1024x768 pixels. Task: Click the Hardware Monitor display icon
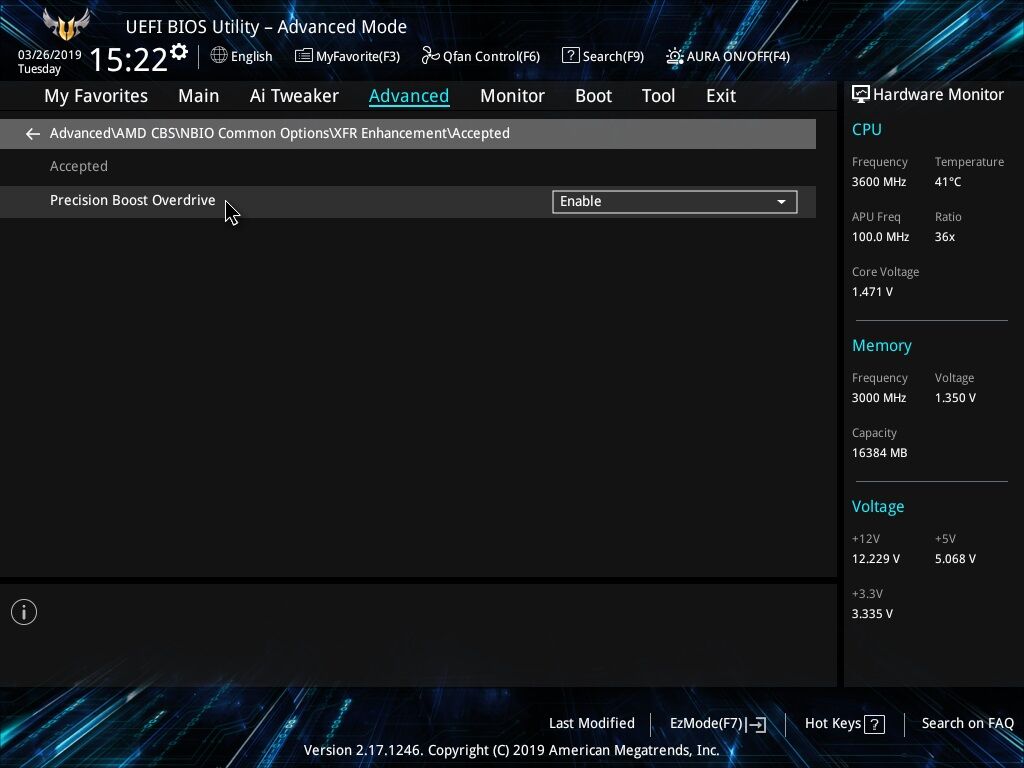click(860, 95)
